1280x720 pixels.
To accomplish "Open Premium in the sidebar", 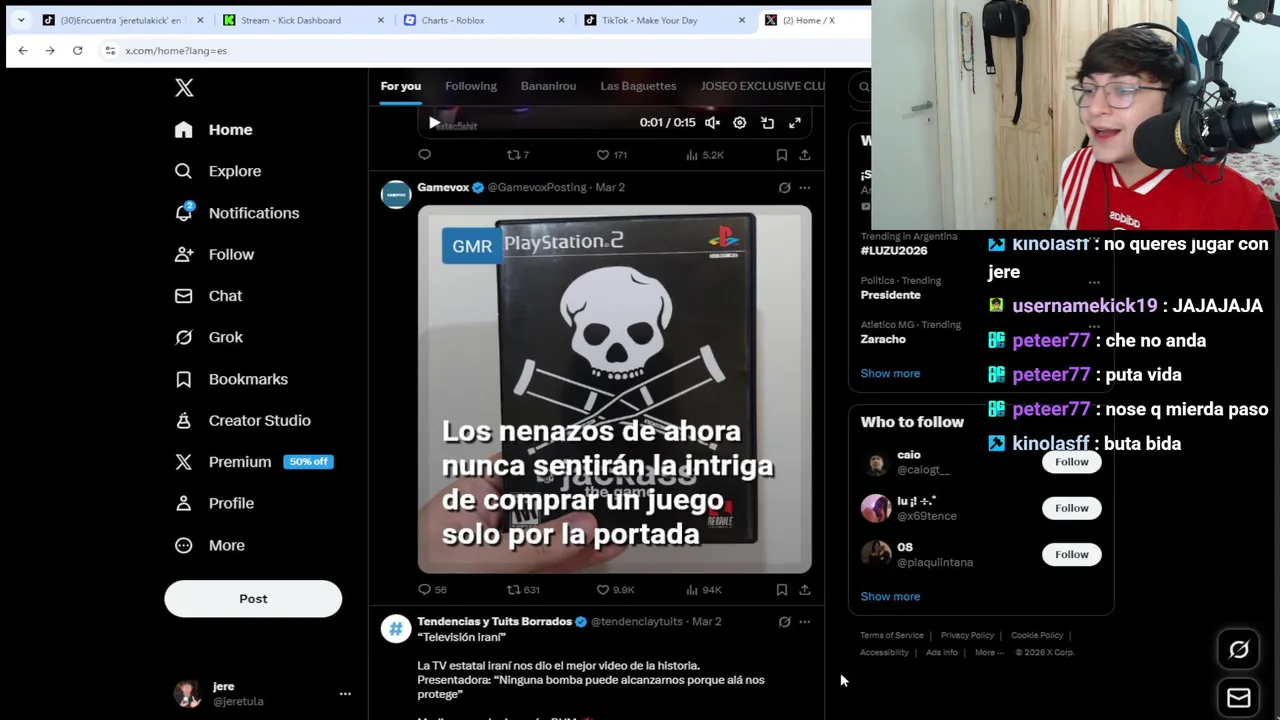I will pos(254,462).
